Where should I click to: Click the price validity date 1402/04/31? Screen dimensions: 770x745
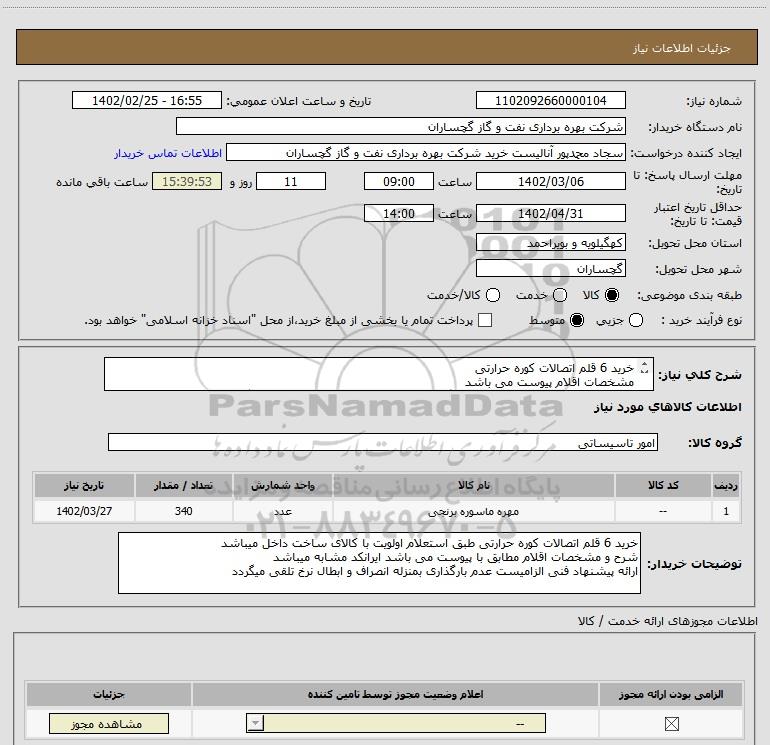click(x=550, y=213)
